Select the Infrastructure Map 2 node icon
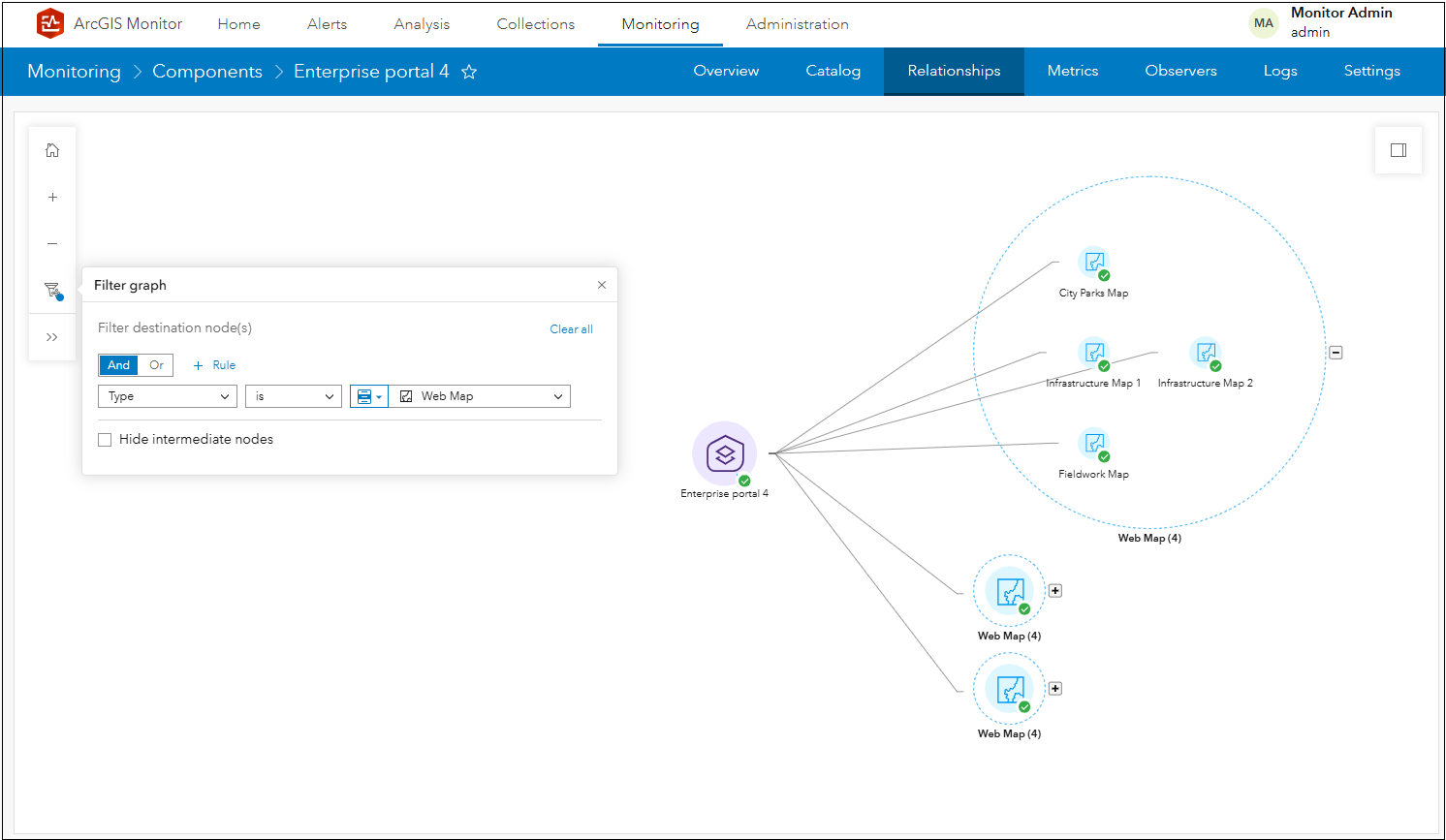1446x840 pixels. pos(1206,353)
